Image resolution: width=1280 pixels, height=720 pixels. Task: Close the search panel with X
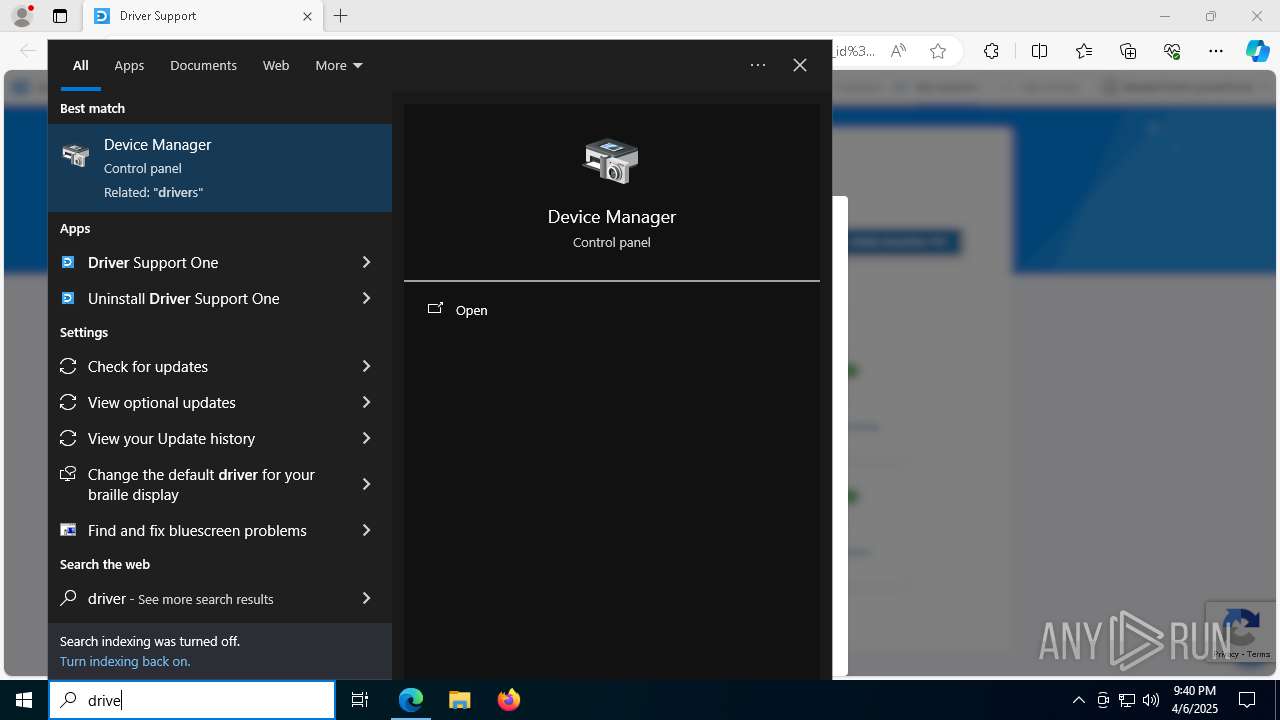point(800,65)
